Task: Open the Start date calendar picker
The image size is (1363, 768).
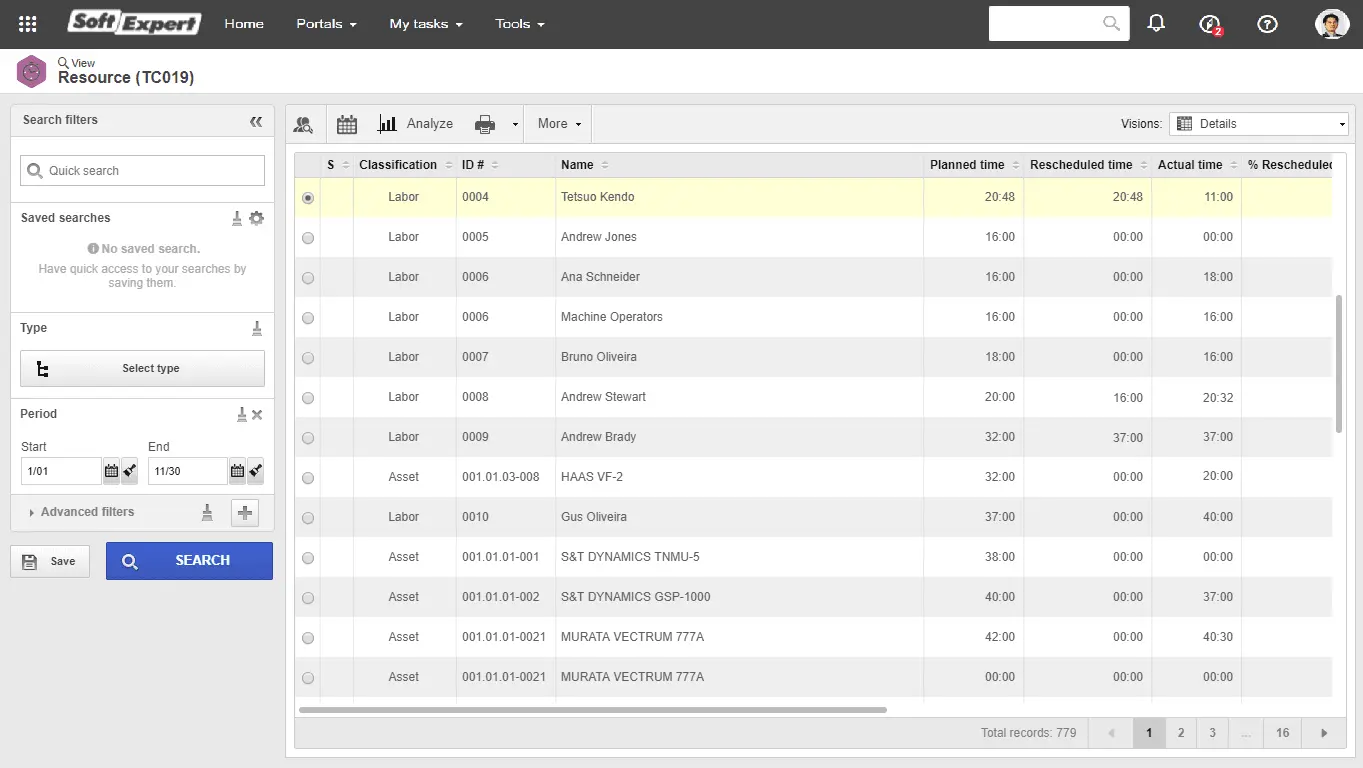Action: point(111,471)
